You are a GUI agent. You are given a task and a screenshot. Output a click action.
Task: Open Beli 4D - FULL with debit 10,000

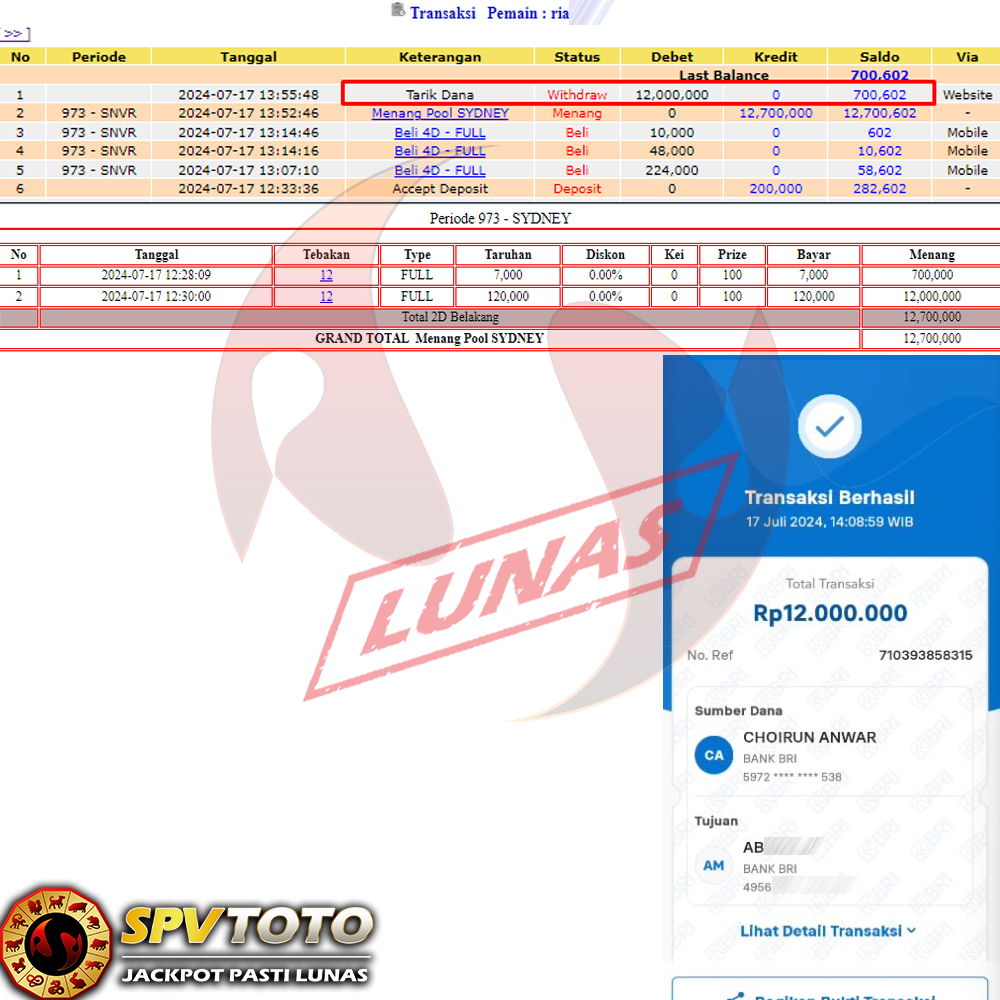[440, 132]
